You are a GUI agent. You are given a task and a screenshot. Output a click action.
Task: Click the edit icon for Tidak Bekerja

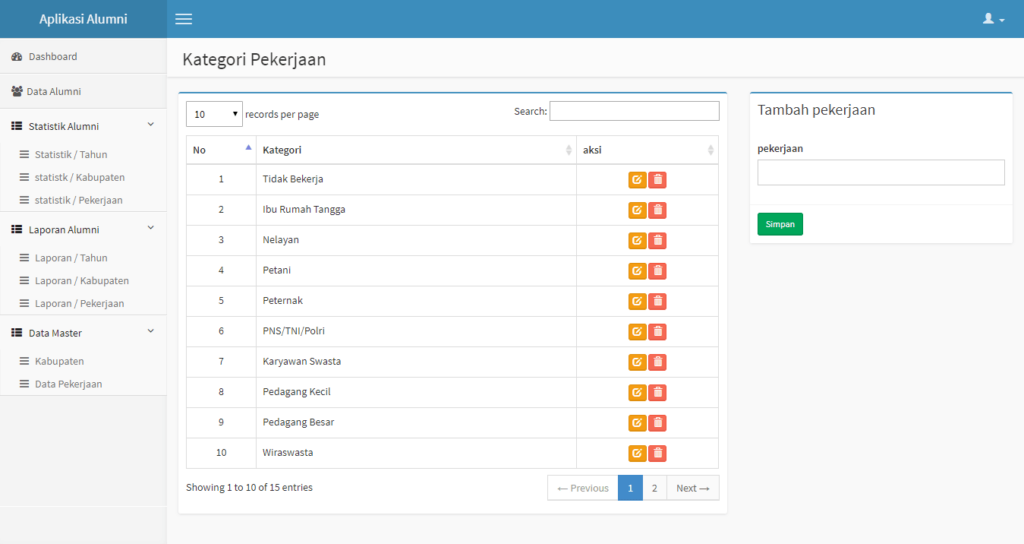(x=637, y=180)
